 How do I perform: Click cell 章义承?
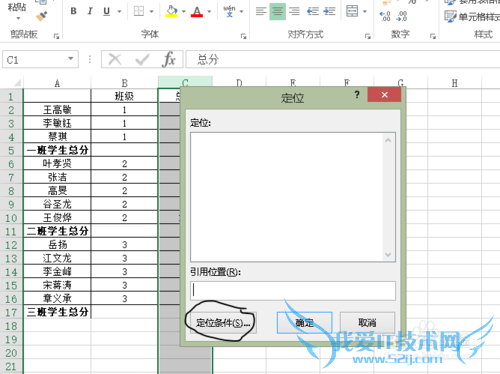(57, 298)
